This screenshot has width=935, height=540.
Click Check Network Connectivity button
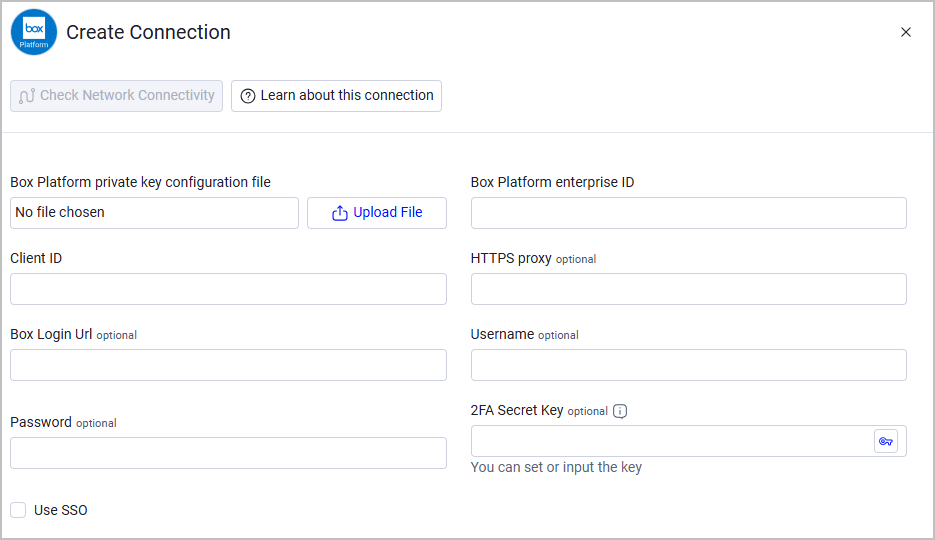click(x=116, y=96)
